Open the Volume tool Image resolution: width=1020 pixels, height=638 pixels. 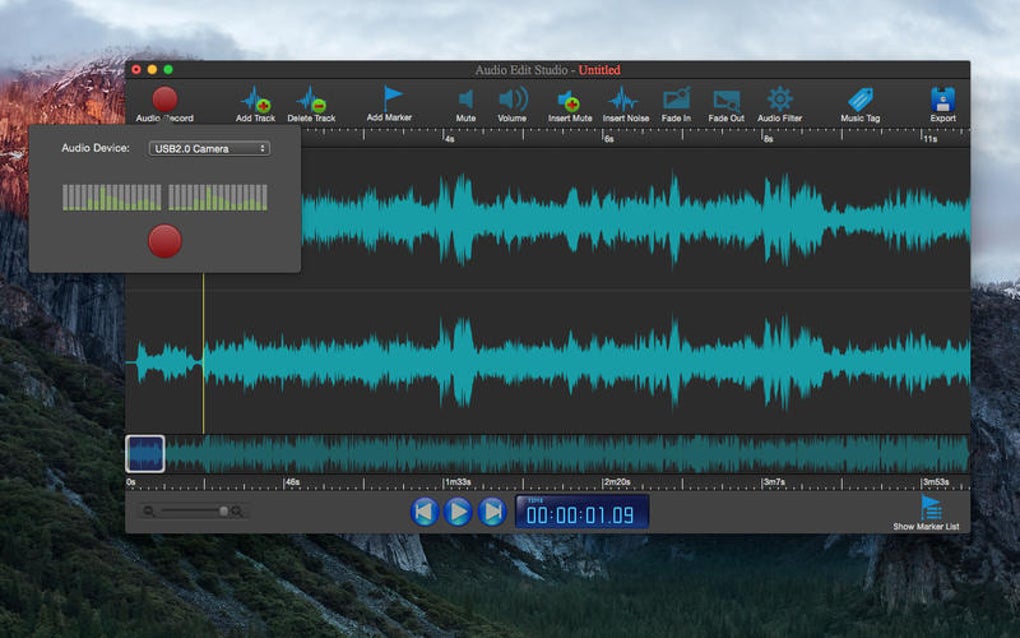[512, 99]
